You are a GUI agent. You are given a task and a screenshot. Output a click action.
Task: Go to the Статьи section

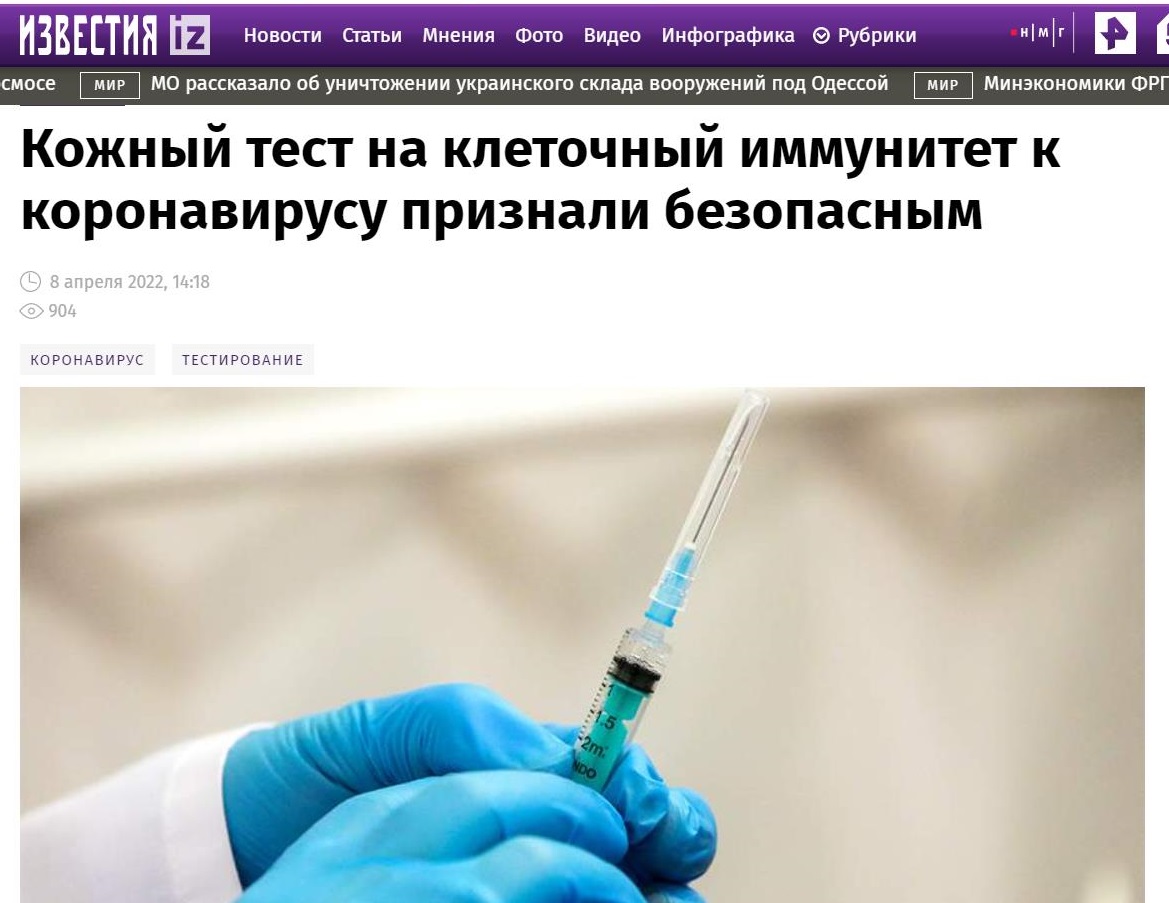(371, 35)
